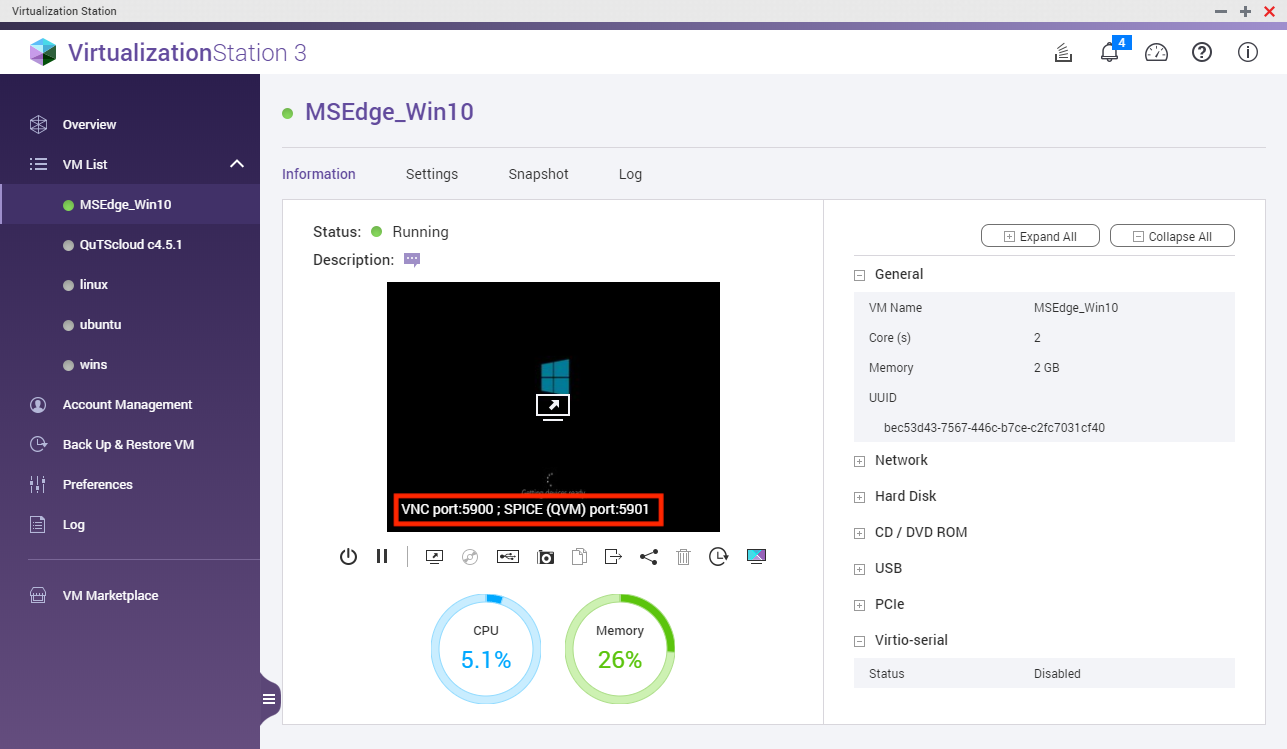Image resolution: width=1287 pixels, height=749 pixels.
Task: Click the Account Management user icon
Action: pos(38,405)
